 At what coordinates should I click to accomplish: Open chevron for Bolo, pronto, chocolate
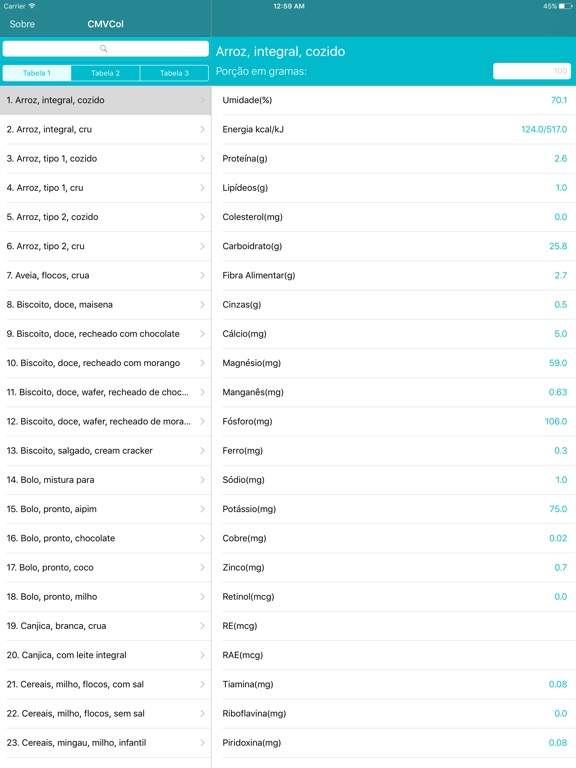[202, 538]
